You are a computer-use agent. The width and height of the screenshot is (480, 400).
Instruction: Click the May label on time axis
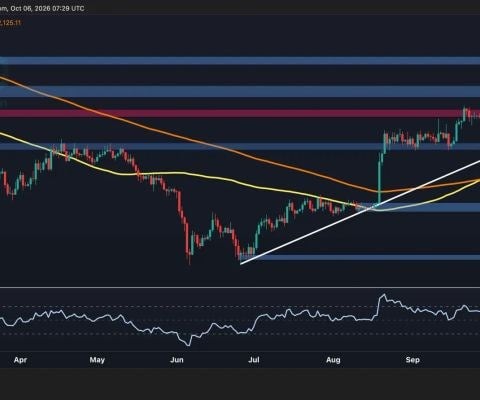pyautogui.click(x=97, y=360)
